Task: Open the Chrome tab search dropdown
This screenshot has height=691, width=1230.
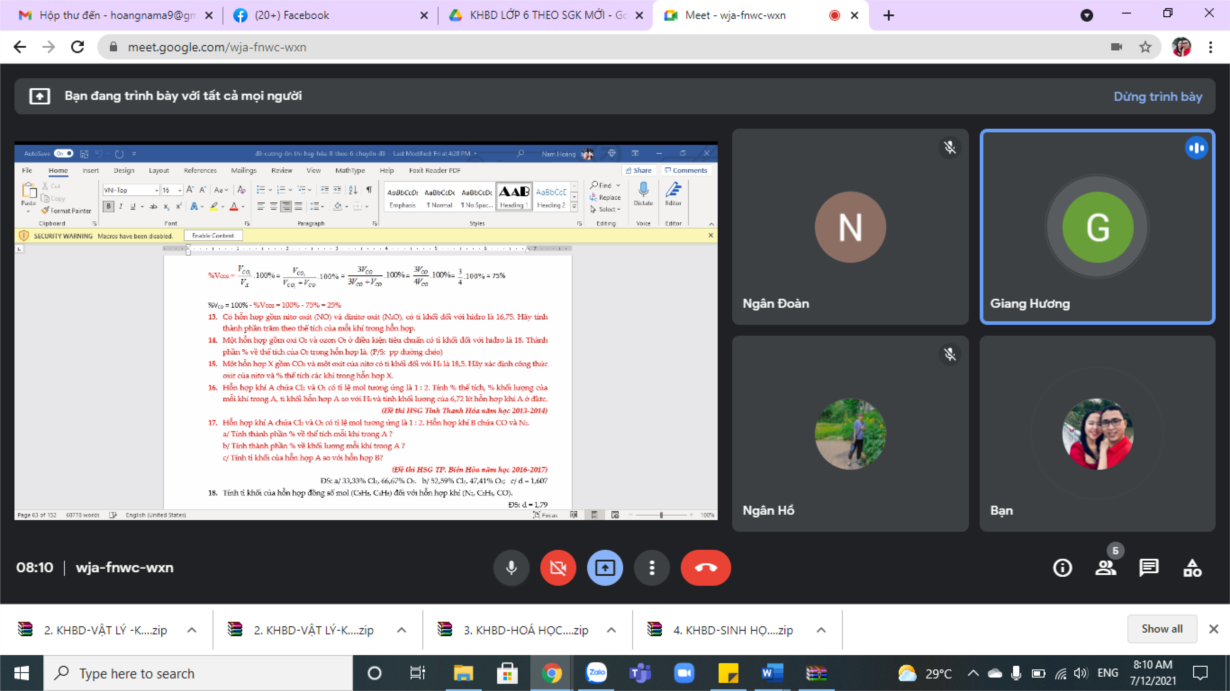Action: point(1086,15)
